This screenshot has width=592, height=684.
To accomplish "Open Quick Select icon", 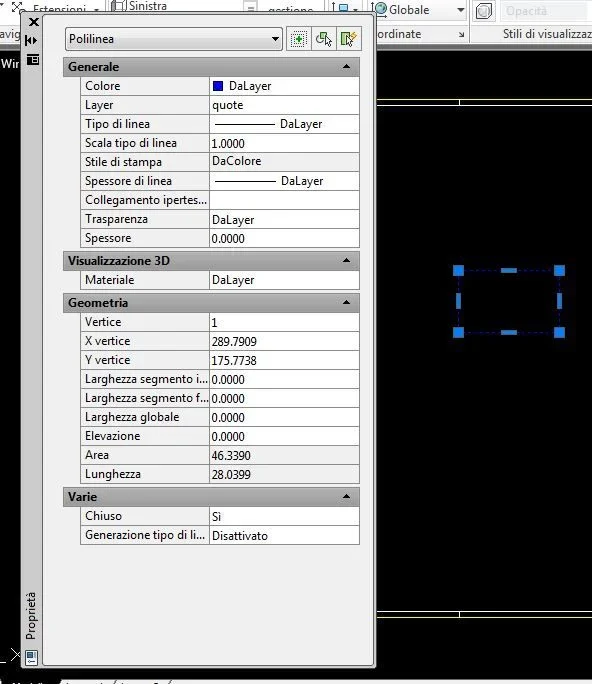I will pyautogui.click(x=348, y=39).
